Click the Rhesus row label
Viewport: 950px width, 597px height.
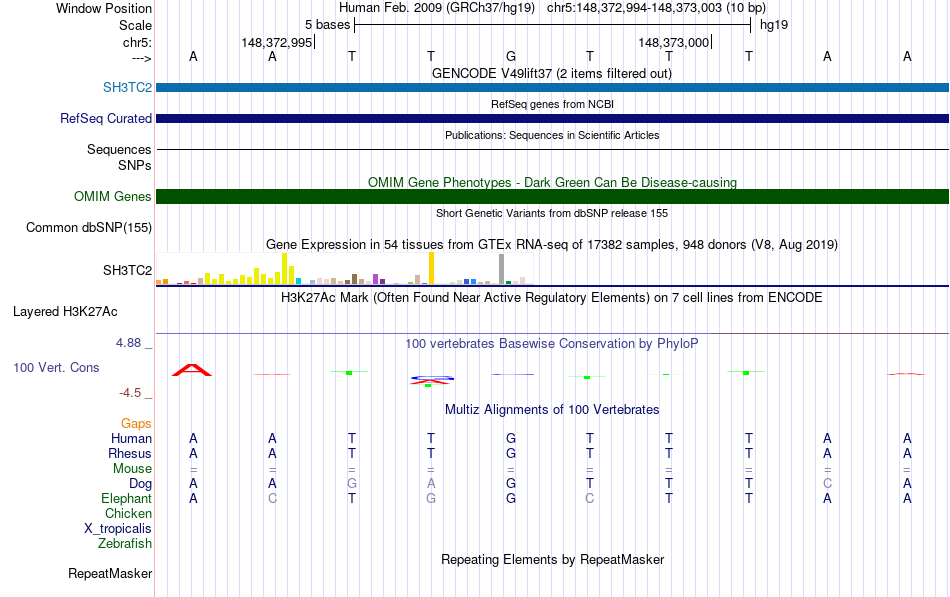click(130, 453)
